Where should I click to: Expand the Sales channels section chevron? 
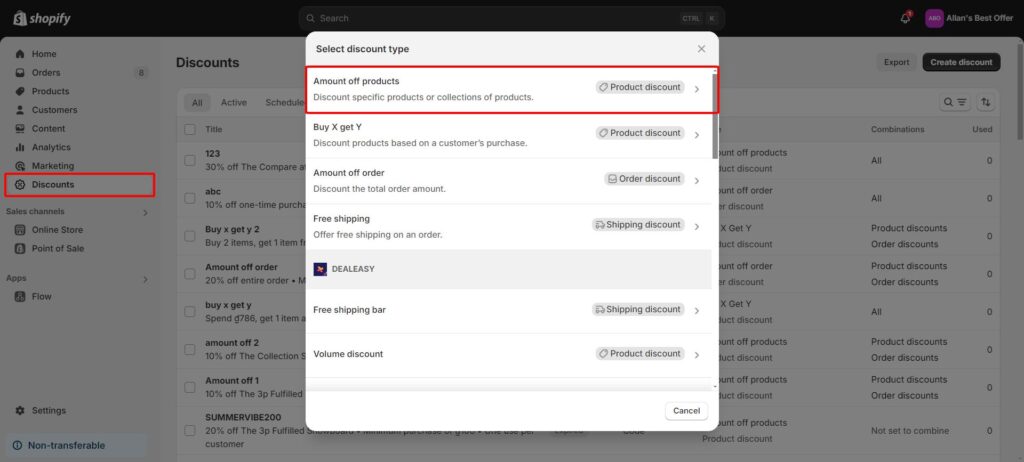point(145,212)
